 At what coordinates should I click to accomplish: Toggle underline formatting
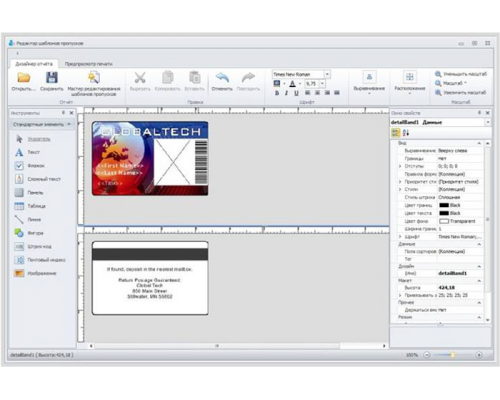pos(296,93)
